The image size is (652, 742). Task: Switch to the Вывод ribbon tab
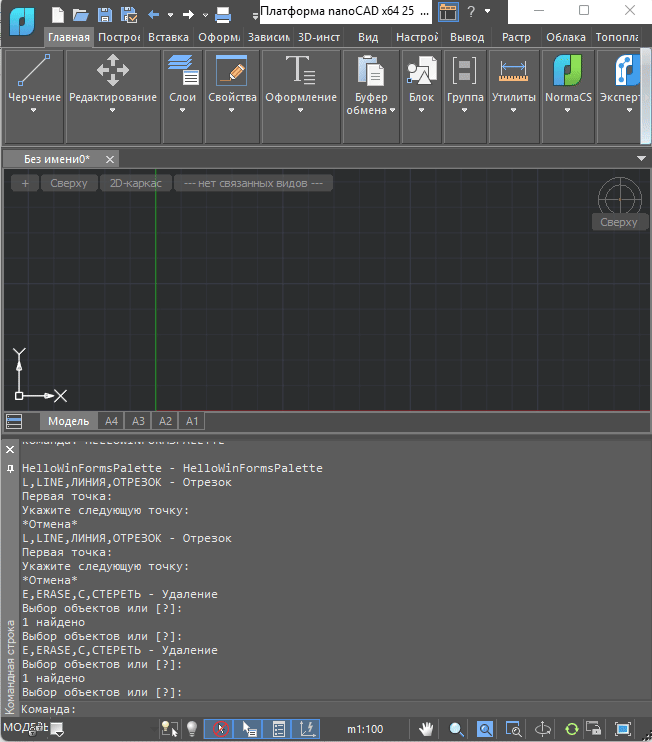point(467,37)
